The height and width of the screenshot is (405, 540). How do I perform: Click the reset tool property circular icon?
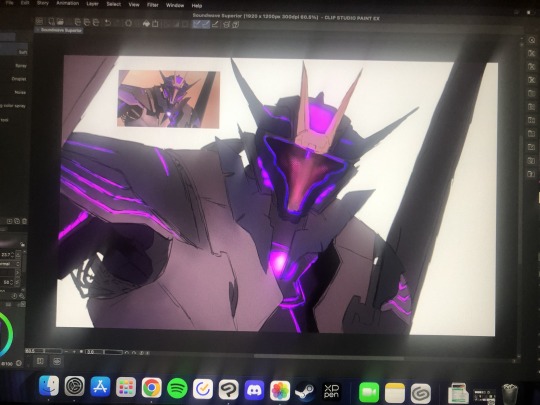point(14,295)
